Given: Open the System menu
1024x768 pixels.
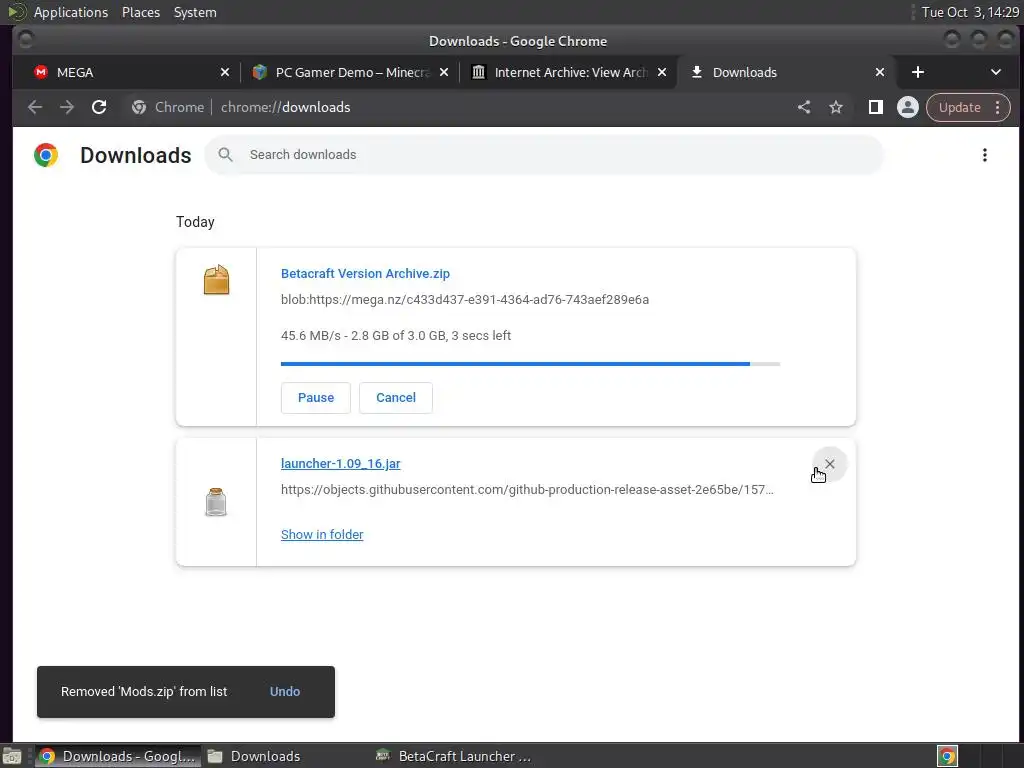Looking at the screenshot, I should [195, 12].
